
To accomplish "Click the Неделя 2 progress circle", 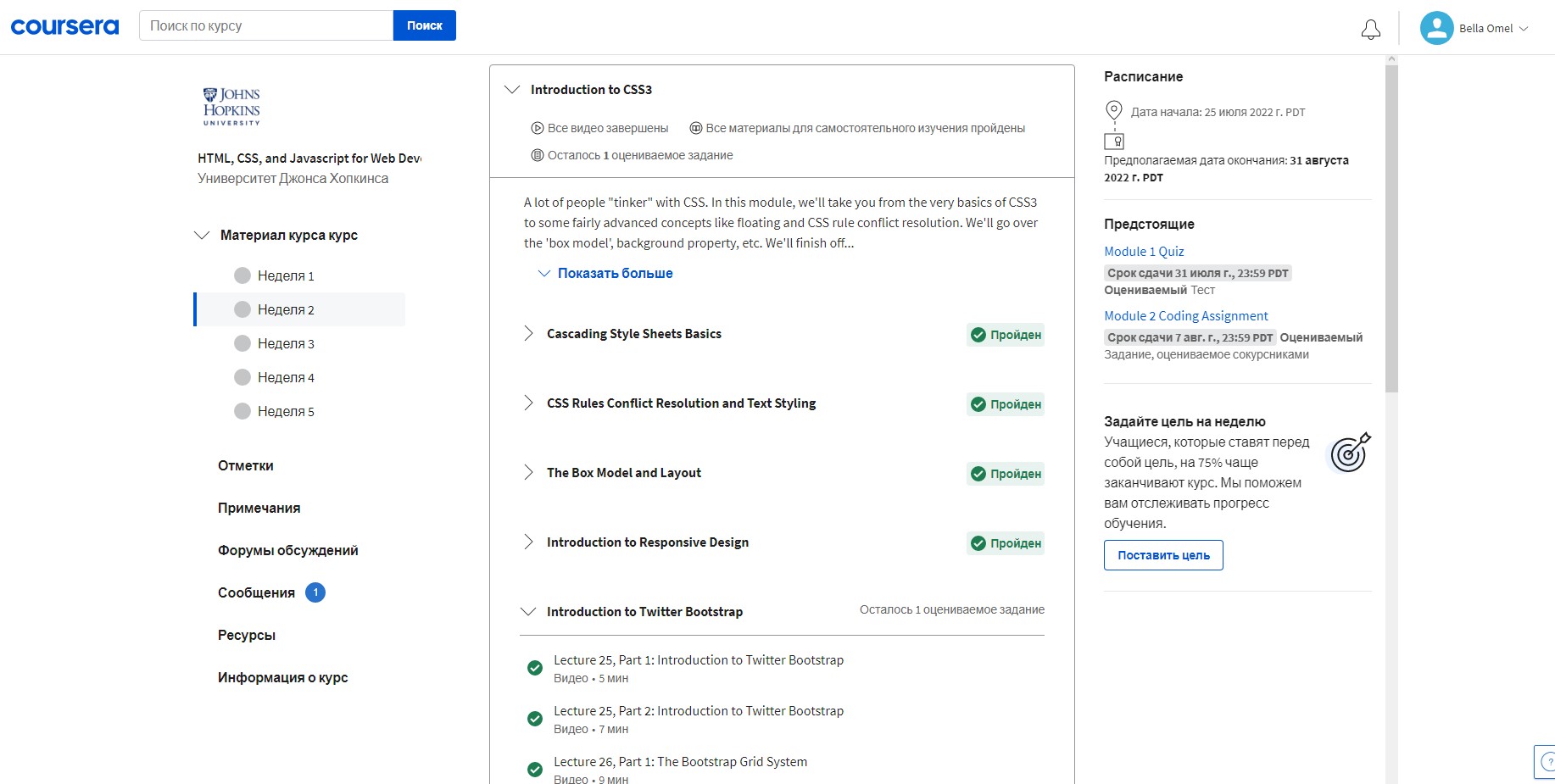I will (x=242, y=309).
